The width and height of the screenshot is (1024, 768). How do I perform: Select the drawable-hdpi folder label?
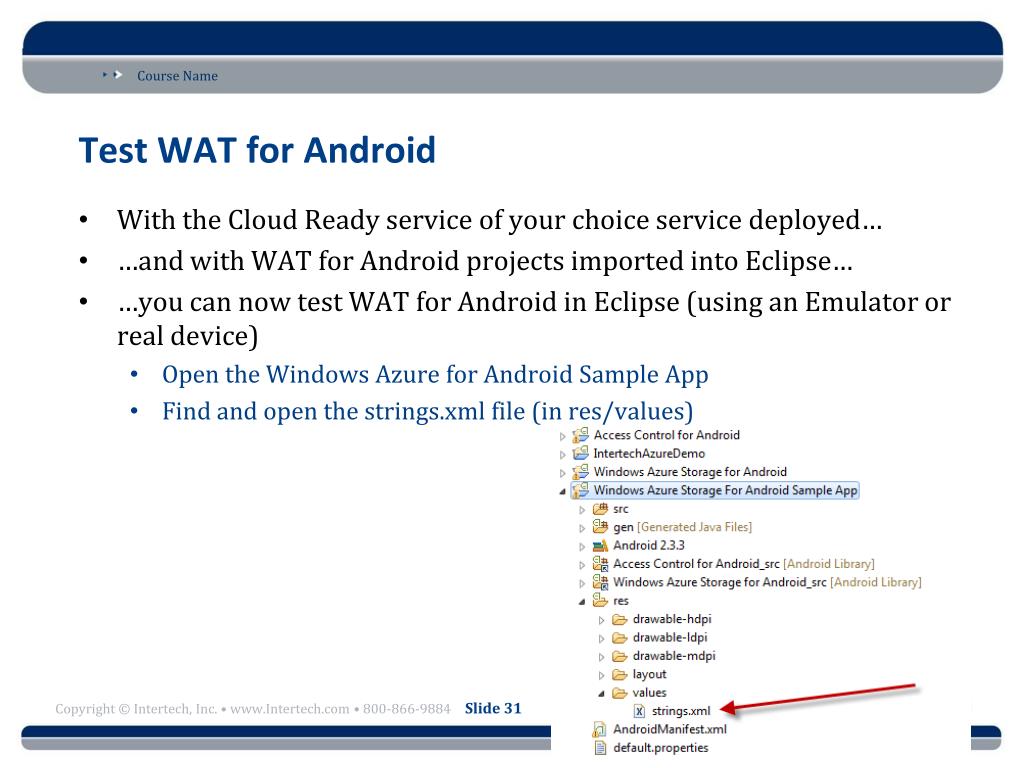[672, 619]
